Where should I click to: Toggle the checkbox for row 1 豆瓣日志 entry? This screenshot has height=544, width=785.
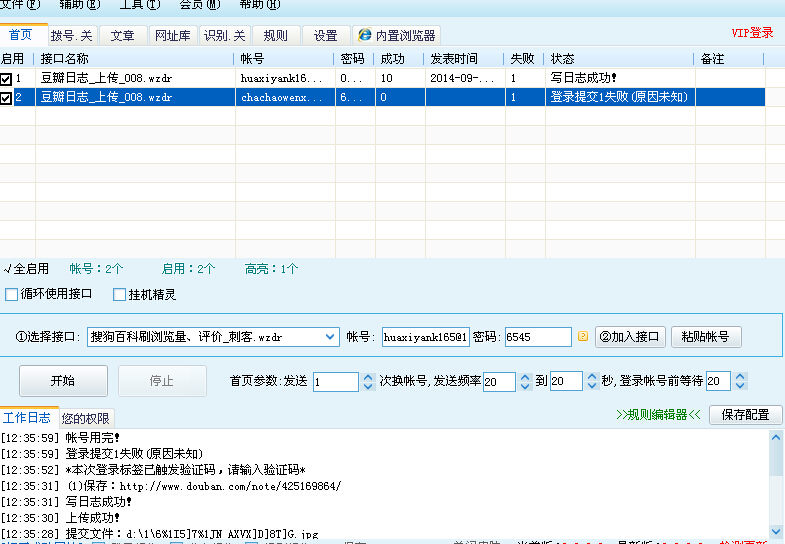pos(7,78)
